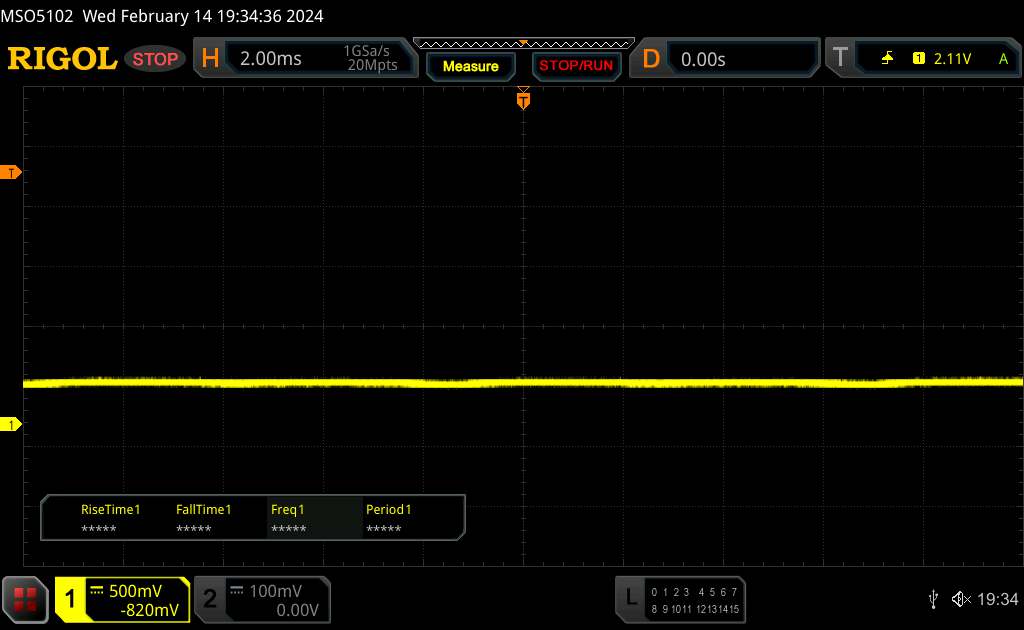Open the red grid function menu icon
Image resolution: width=1024 pixels, height=630 pixels.
(x=25, y=599)
